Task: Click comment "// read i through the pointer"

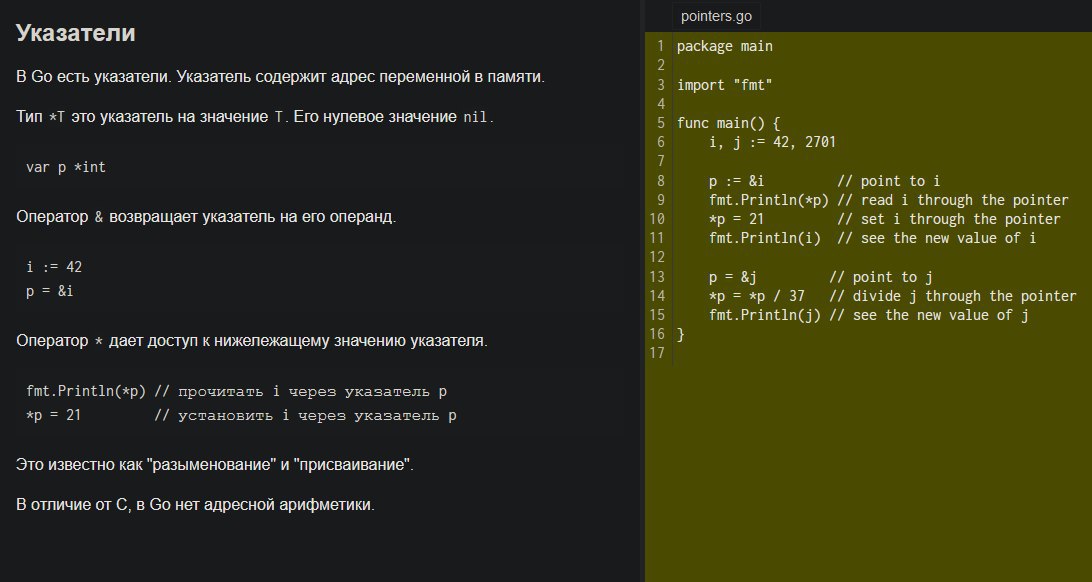Action: point(953,200)
